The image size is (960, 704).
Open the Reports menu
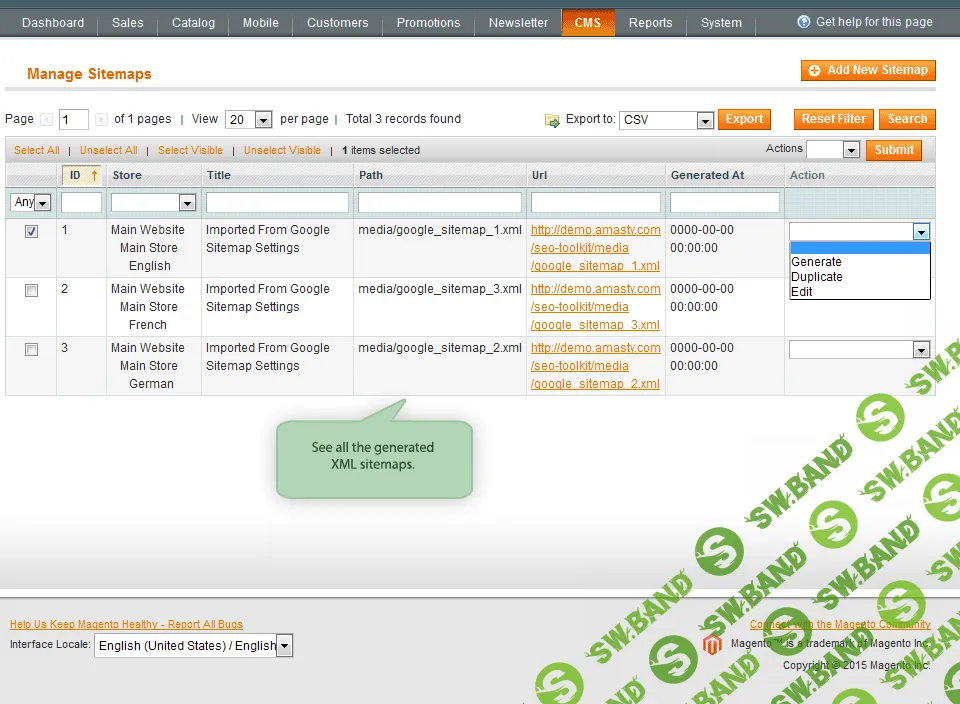tap(650, 21)
